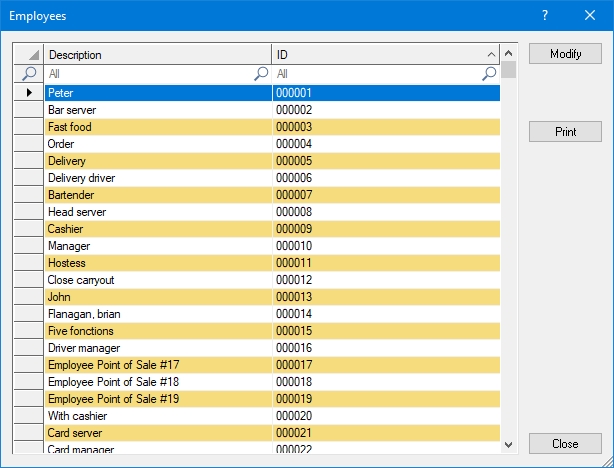Click the row selector beside Cashier

[29, 229]
